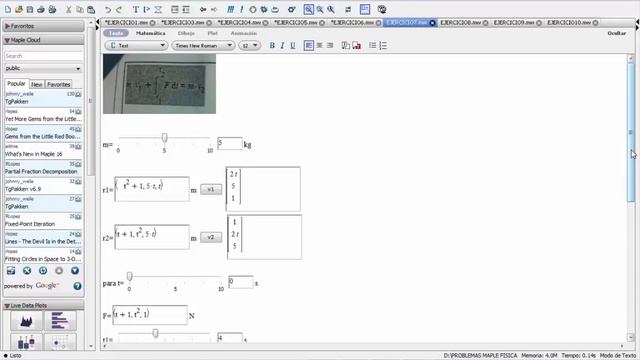640x360 pixels.
Task: Align text to the right
Action: [330, 46]
